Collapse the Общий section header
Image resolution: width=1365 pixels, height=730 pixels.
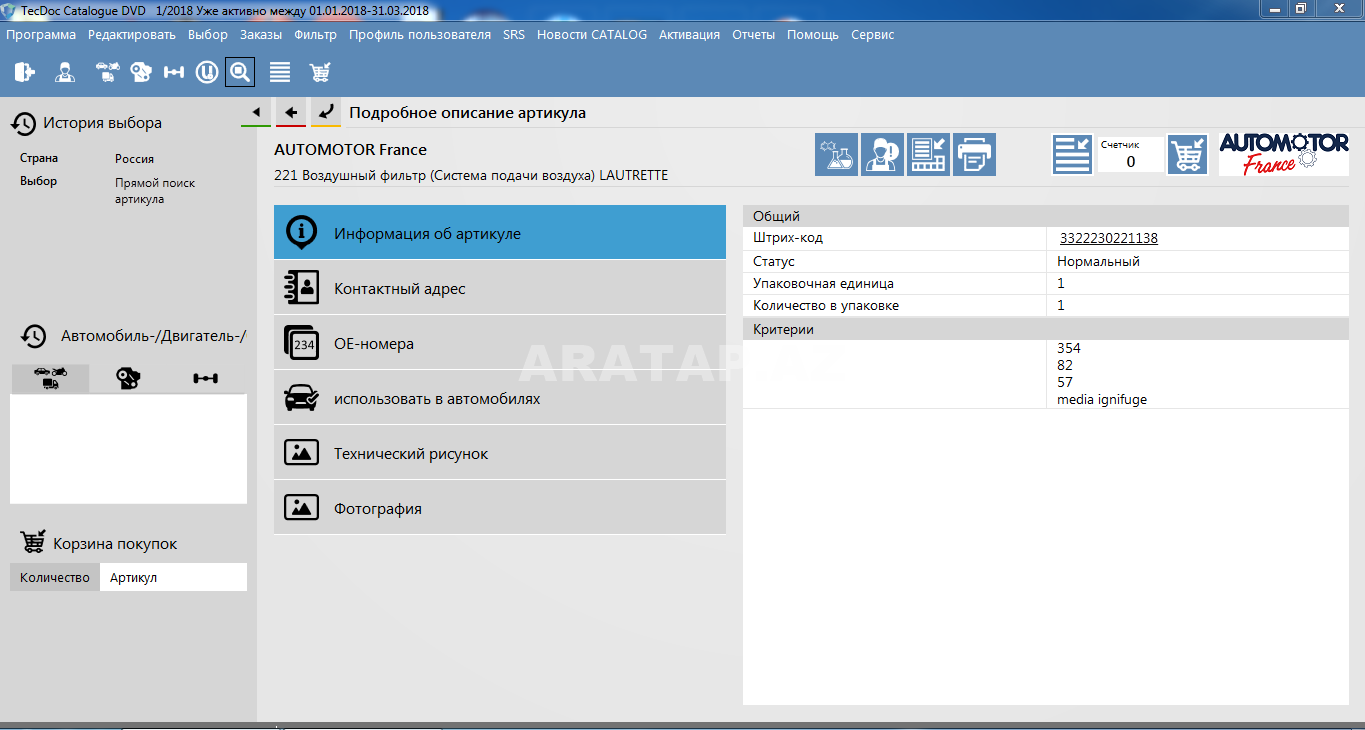tap(1046, 216)
